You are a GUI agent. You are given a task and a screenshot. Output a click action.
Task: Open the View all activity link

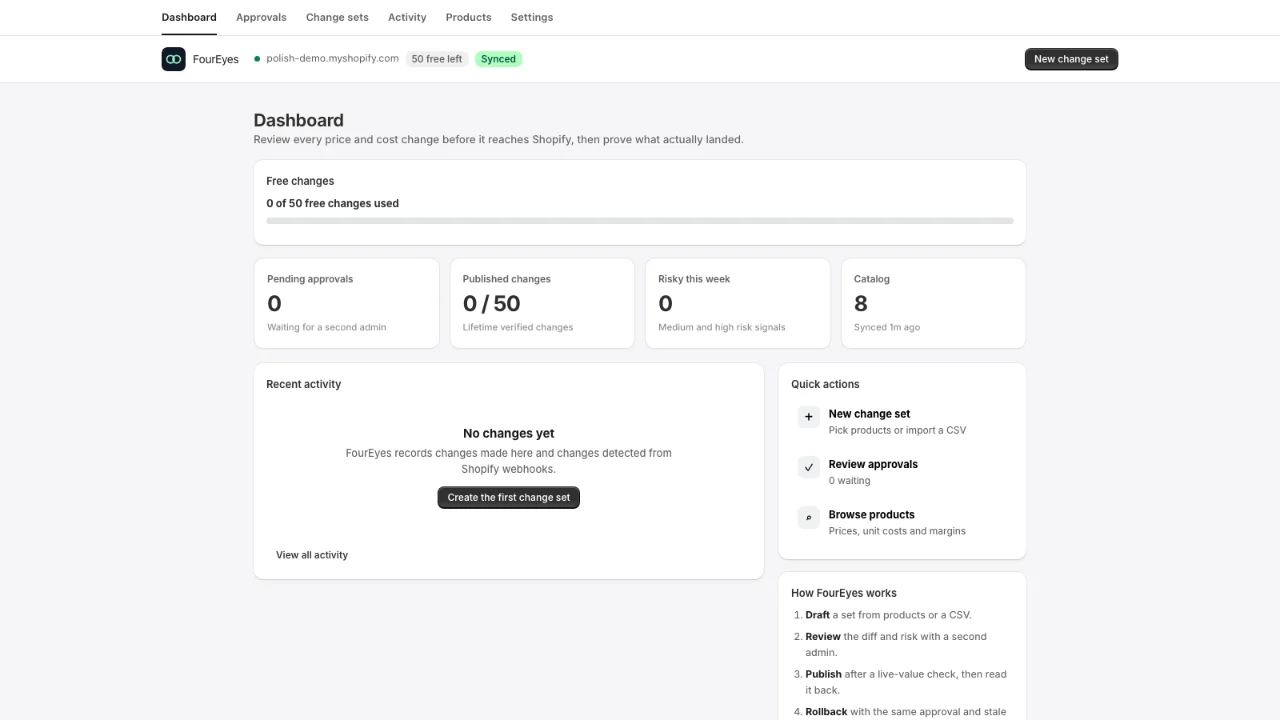312,555
